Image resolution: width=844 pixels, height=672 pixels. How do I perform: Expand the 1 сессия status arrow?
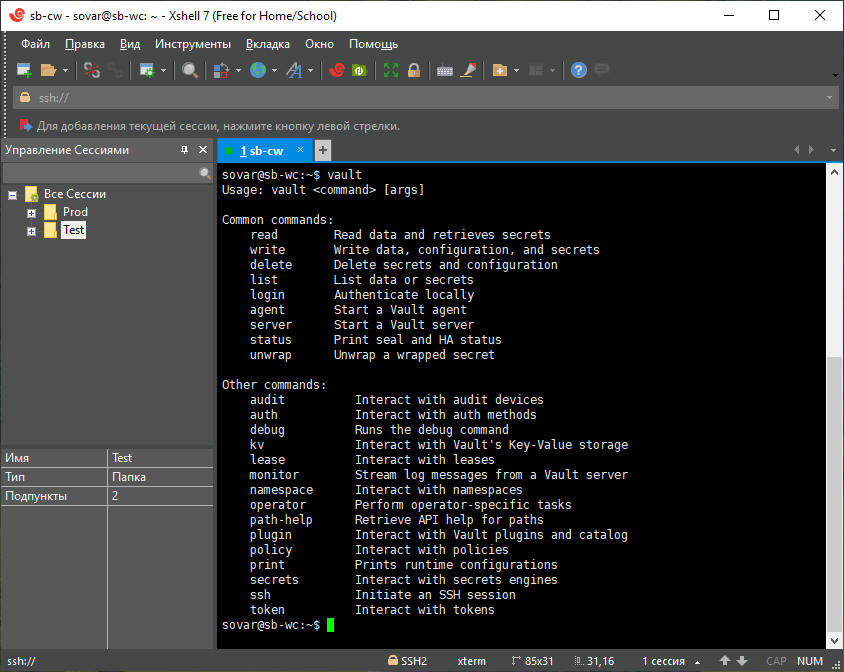click(698, 662)
